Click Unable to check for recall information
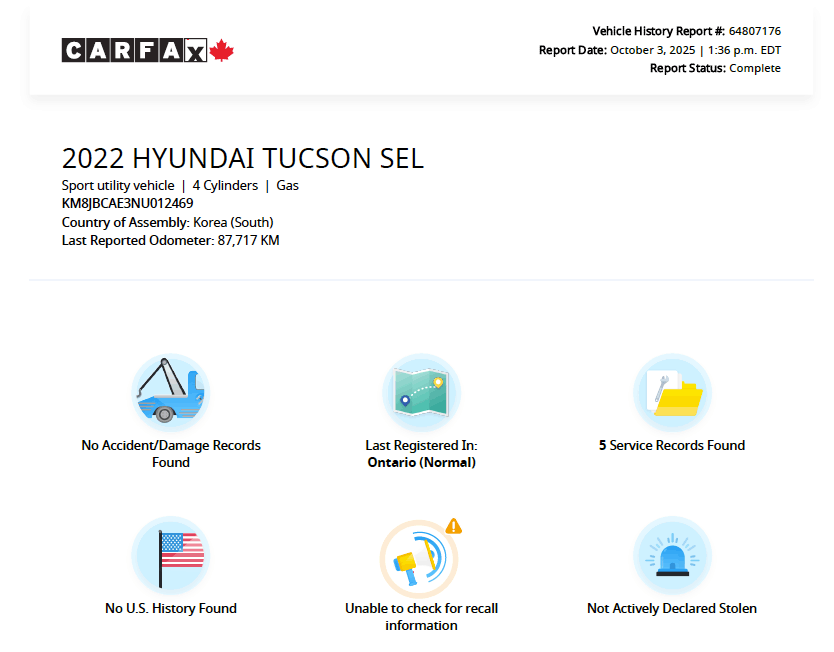Screen dimensions: 834x652 coord(421,616)
